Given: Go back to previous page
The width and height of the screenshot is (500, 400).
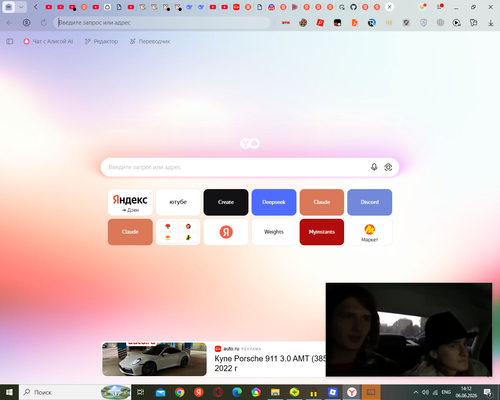Looking at the screenshot, I should tap(9, 23).
